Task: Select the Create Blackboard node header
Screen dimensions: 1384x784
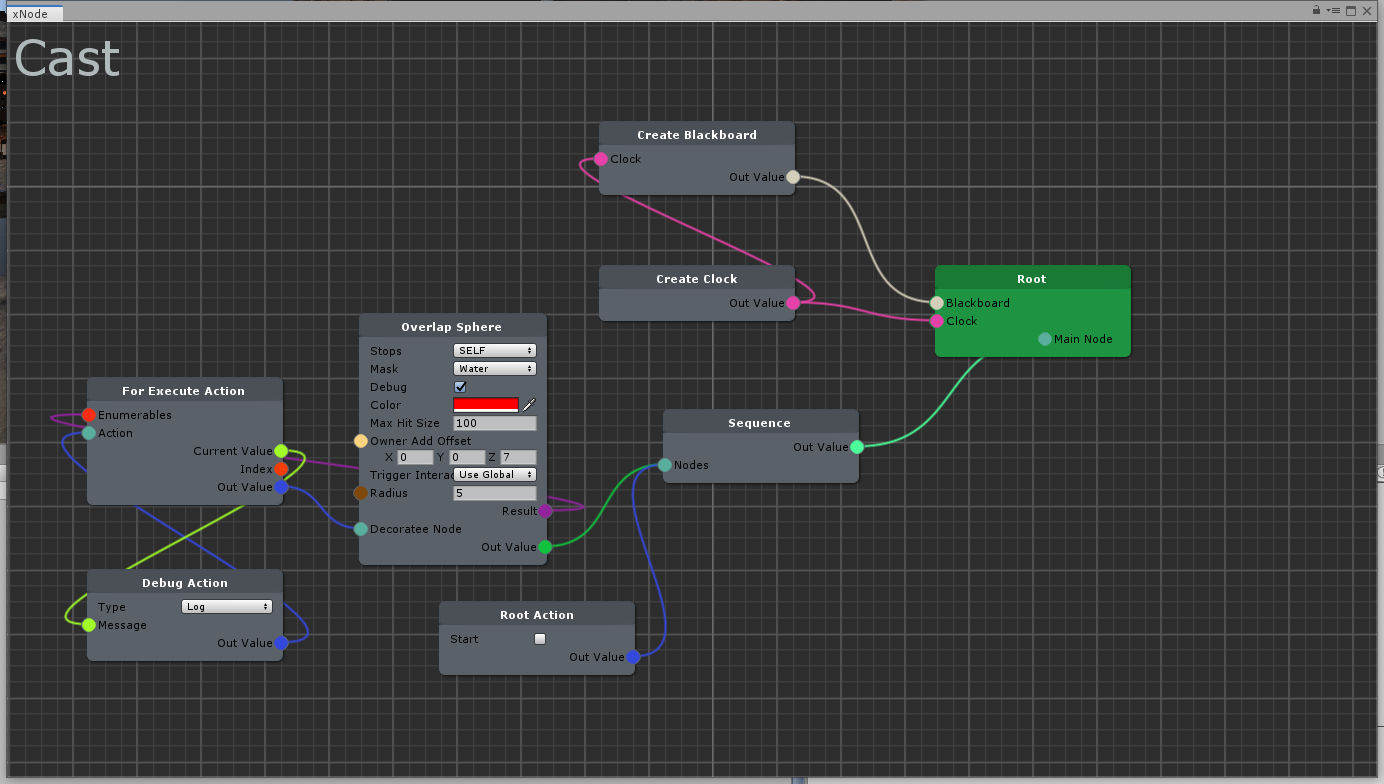Action: 697,135
